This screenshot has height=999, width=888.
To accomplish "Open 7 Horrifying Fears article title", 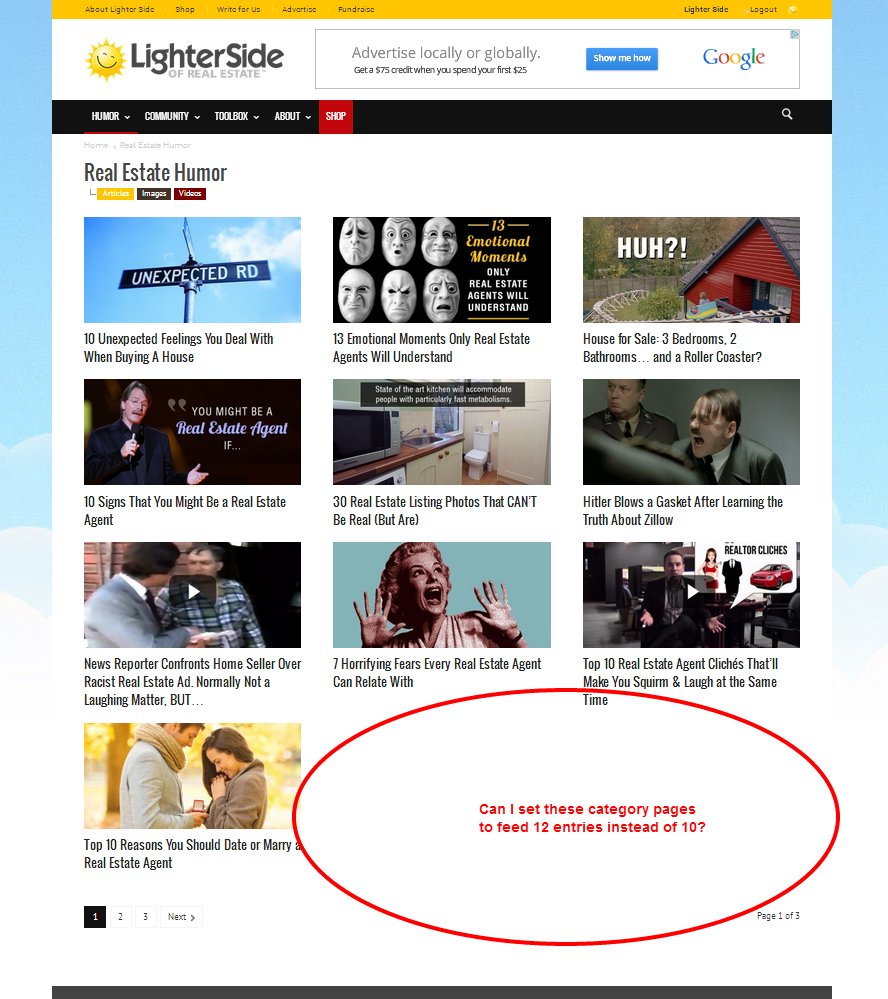I will pos(437,673).
